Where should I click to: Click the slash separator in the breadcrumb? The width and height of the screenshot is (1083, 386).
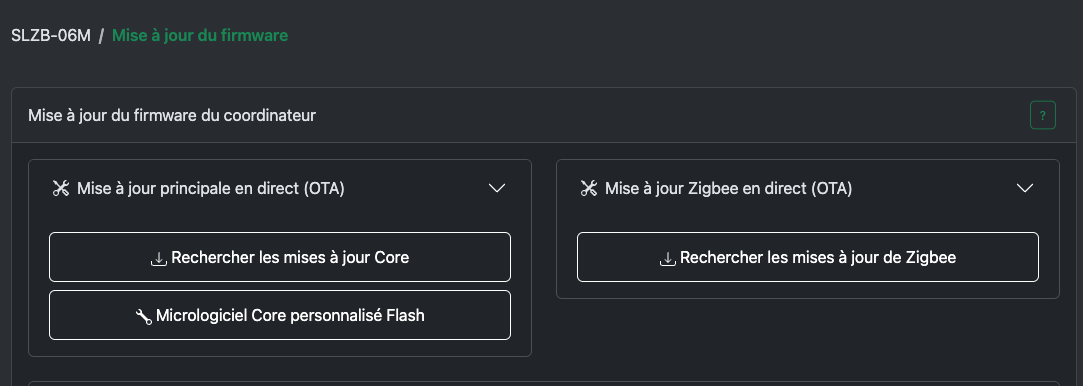(101, 35)
